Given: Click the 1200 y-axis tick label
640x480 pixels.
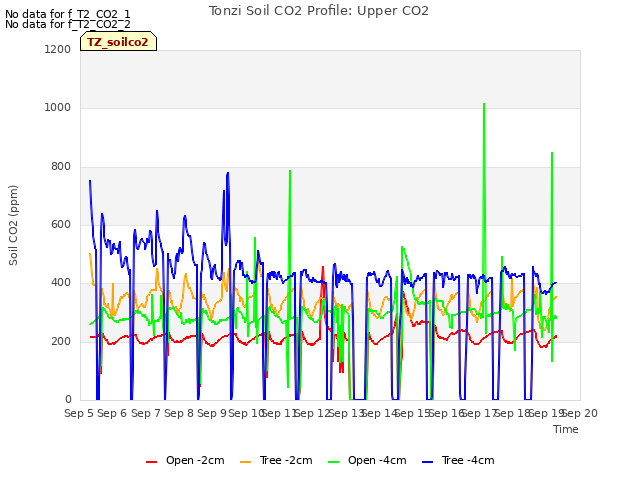Looking at the screenshot, I should point(58,49).
